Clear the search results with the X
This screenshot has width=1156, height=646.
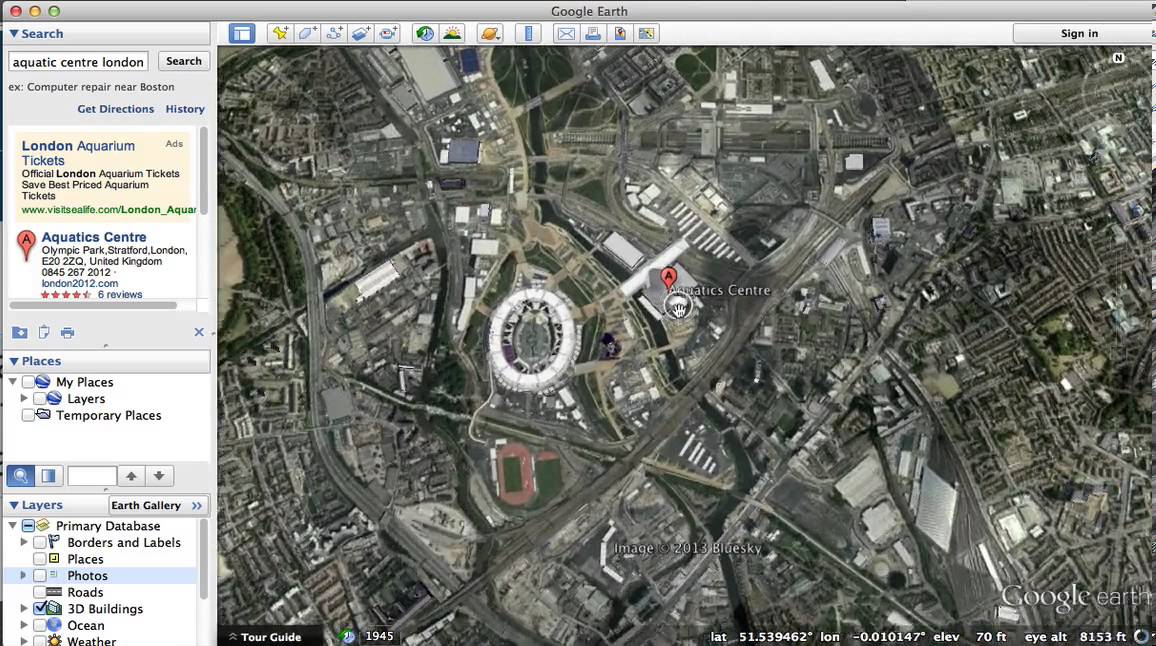[199, 333]
